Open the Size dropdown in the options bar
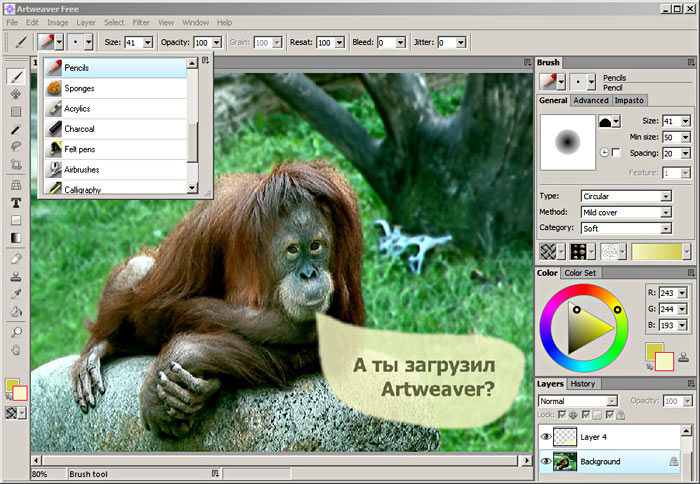Image resolution: width=700 pixels, height=484 pixels. coord(148,42)
